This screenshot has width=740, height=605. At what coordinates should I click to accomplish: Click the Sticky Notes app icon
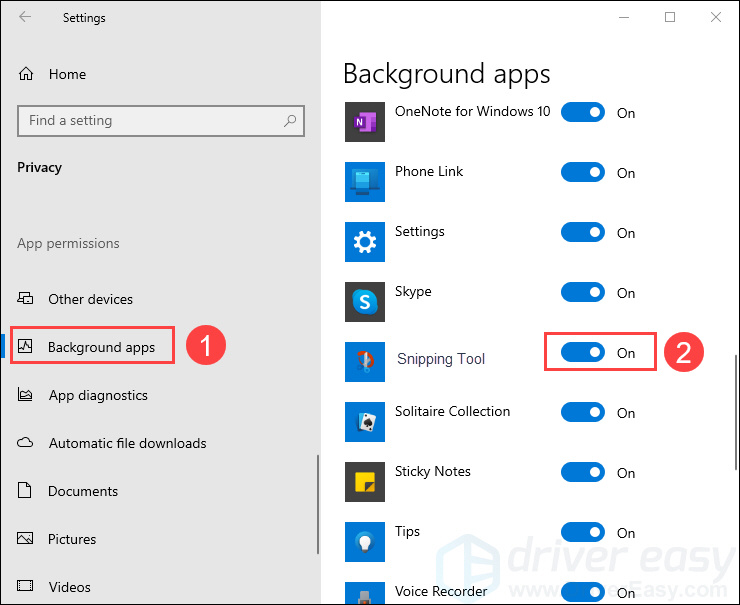click(x=364, y=481)
